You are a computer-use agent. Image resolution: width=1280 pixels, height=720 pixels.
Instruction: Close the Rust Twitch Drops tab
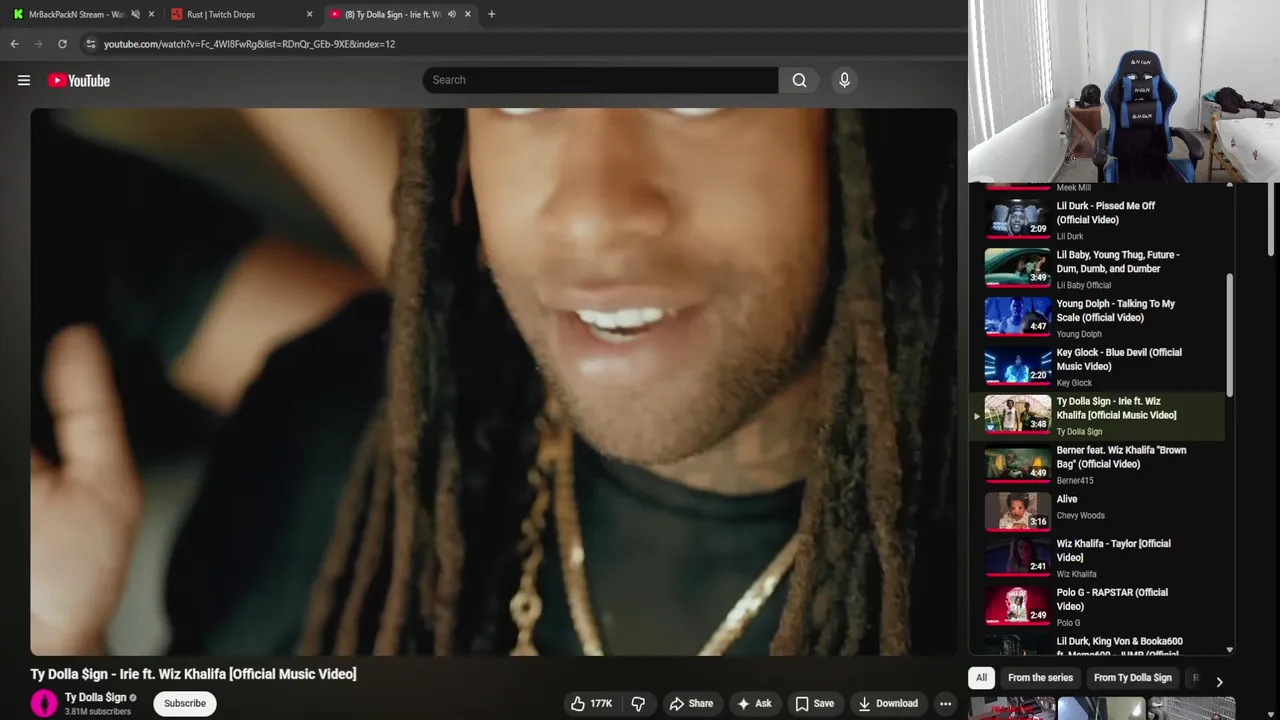tap(309, 14)
